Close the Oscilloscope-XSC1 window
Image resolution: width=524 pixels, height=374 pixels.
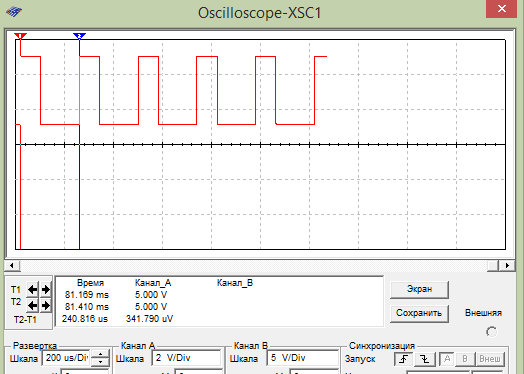tap(502, 9)
